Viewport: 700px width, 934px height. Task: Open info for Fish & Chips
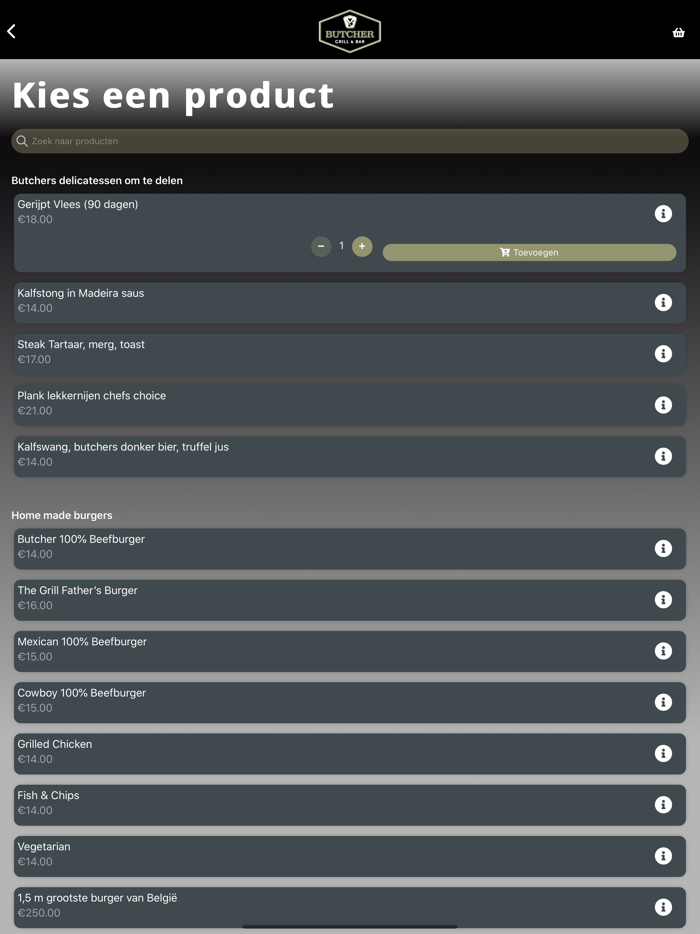tap(663, 804)
